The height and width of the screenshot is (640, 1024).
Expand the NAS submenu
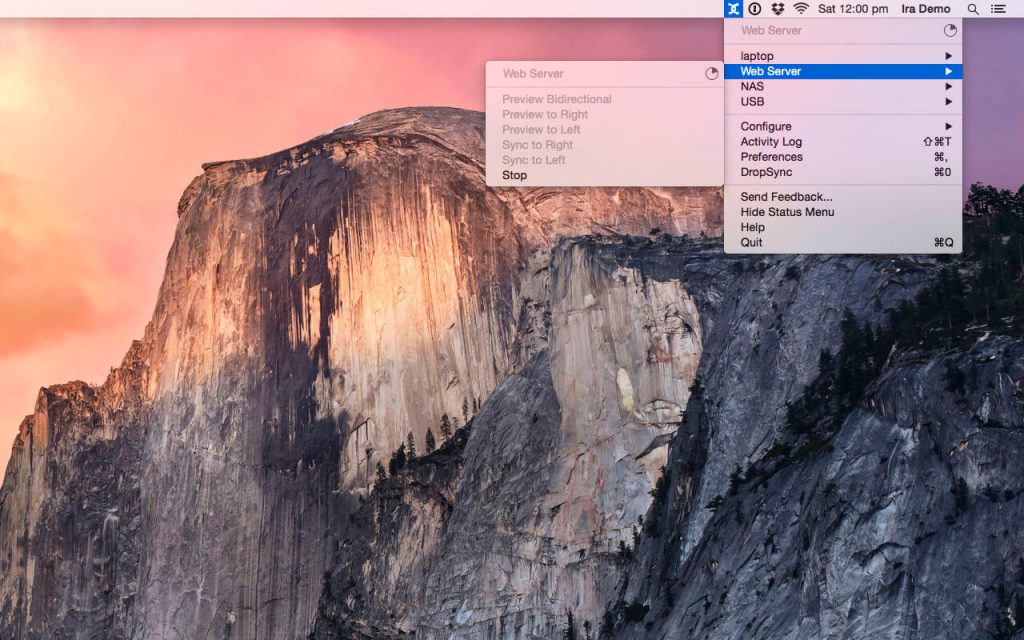click(948, 87)
